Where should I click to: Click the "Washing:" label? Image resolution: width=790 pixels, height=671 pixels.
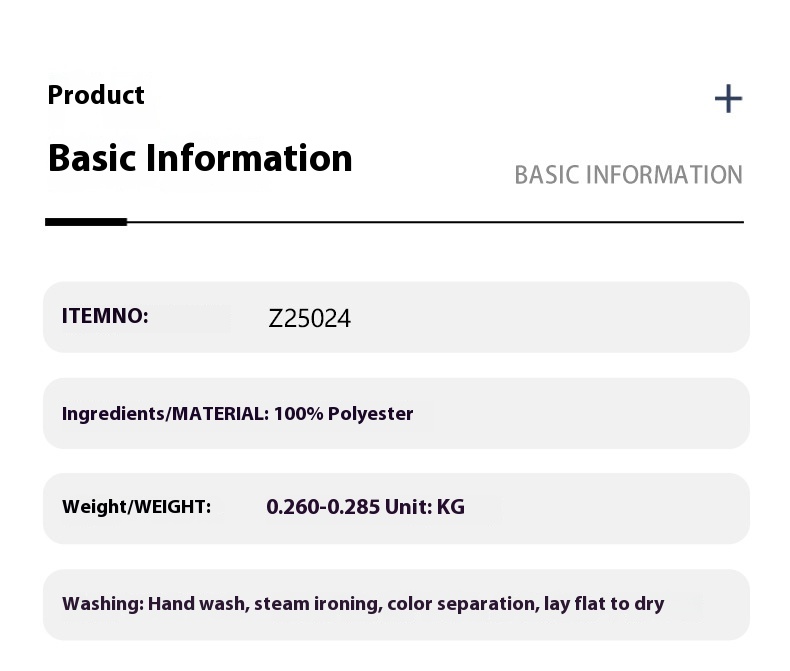click(103, 603)
